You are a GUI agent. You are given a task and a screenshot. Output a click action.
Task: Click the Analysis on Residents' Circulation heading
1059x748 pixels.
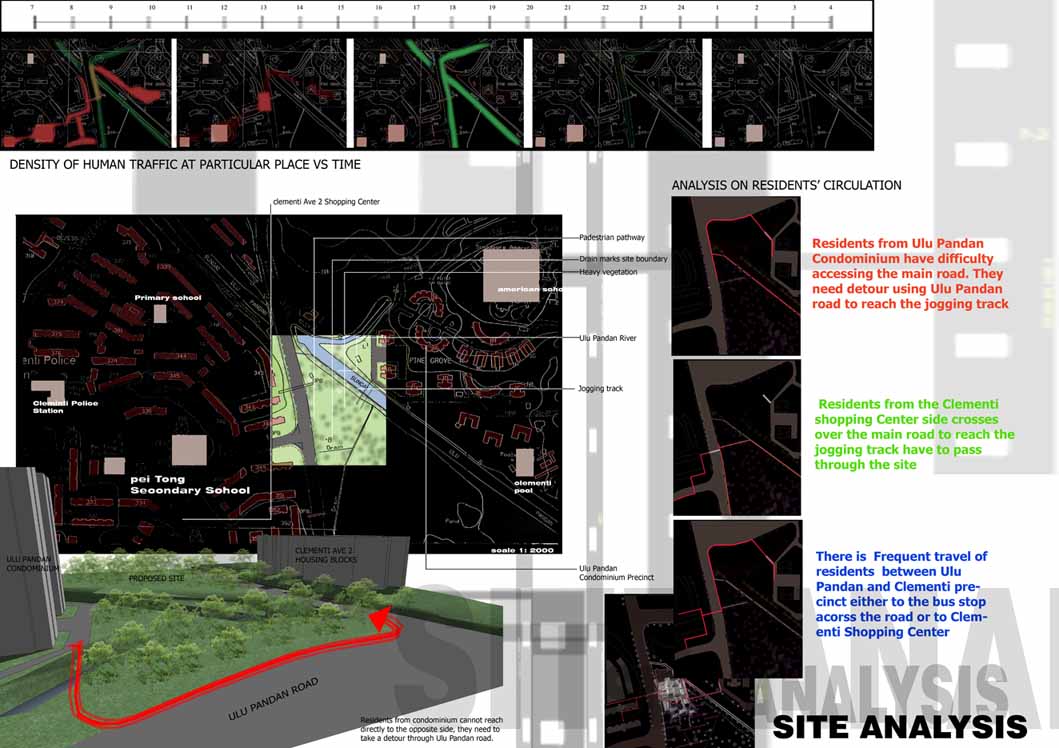point(786,185)
